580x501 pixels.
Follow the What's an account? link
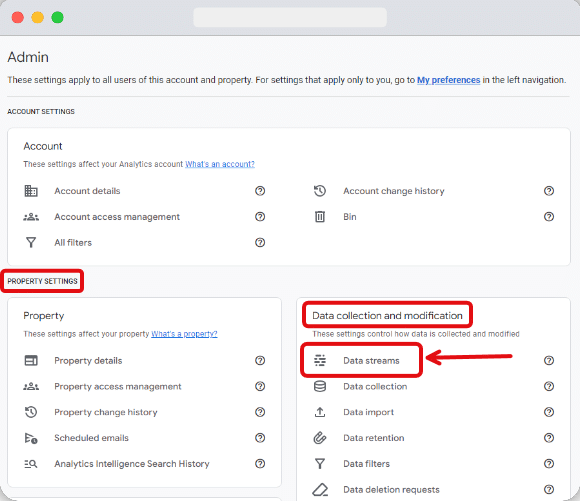click(x=220, y=164)
